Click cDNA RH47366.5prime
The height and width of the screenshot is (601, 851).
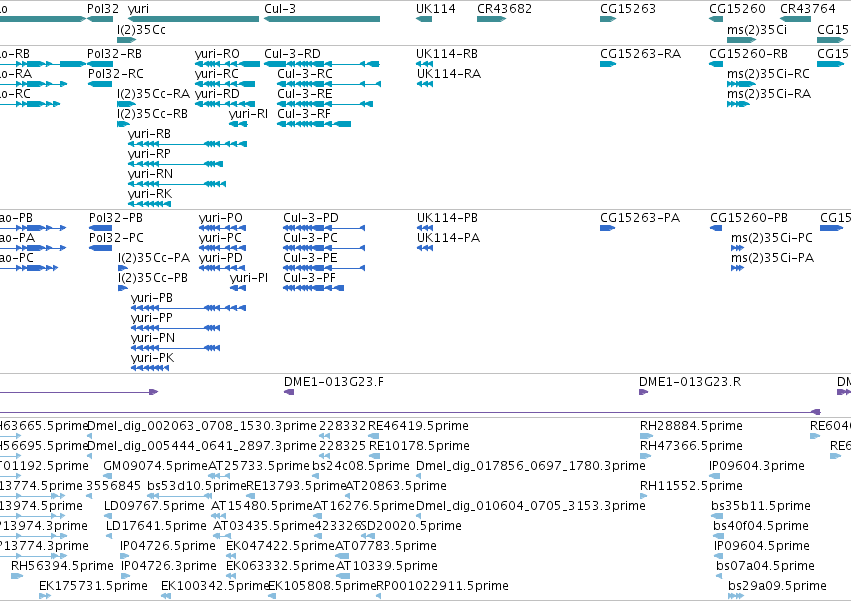[x=646, y=456]
